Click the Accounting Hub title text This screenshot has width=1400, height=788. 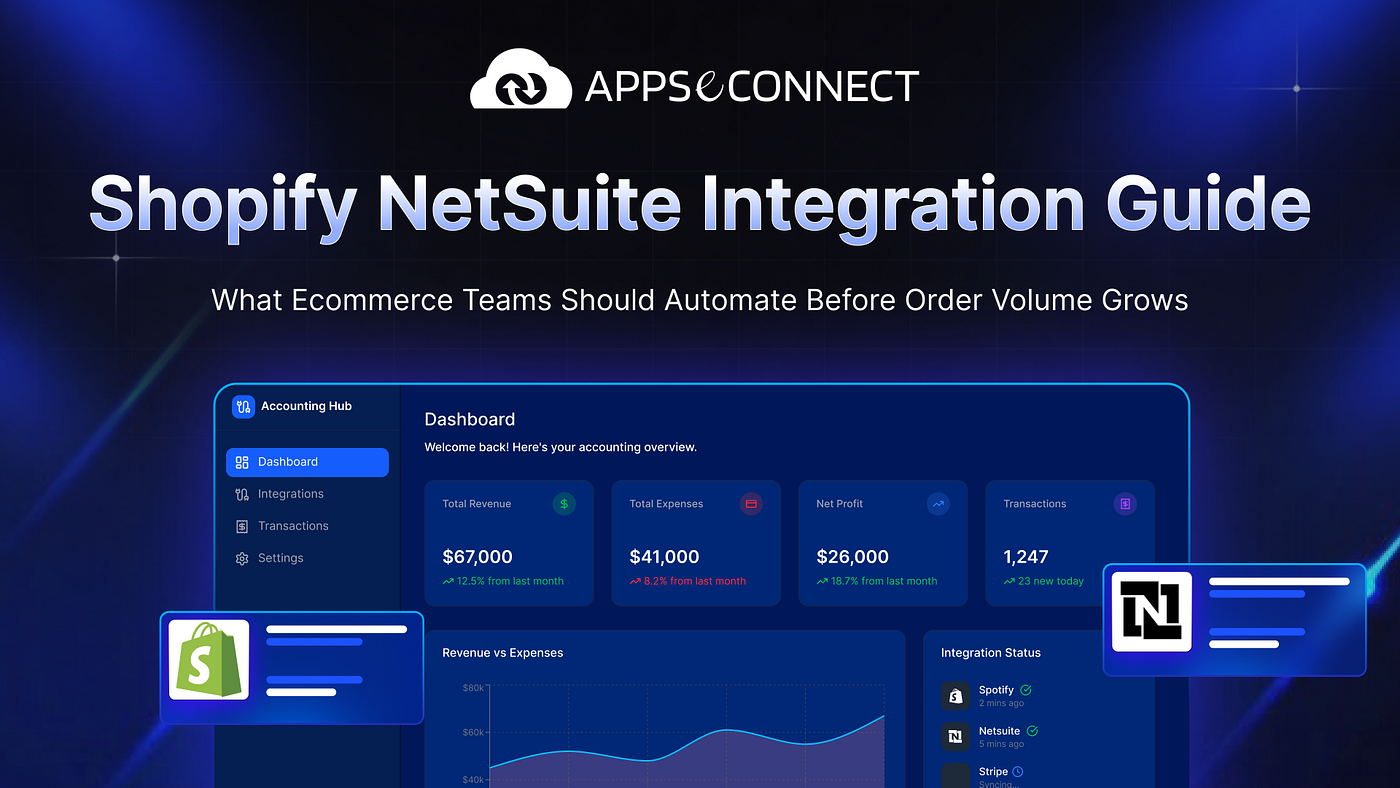click(x=306, y=406)
